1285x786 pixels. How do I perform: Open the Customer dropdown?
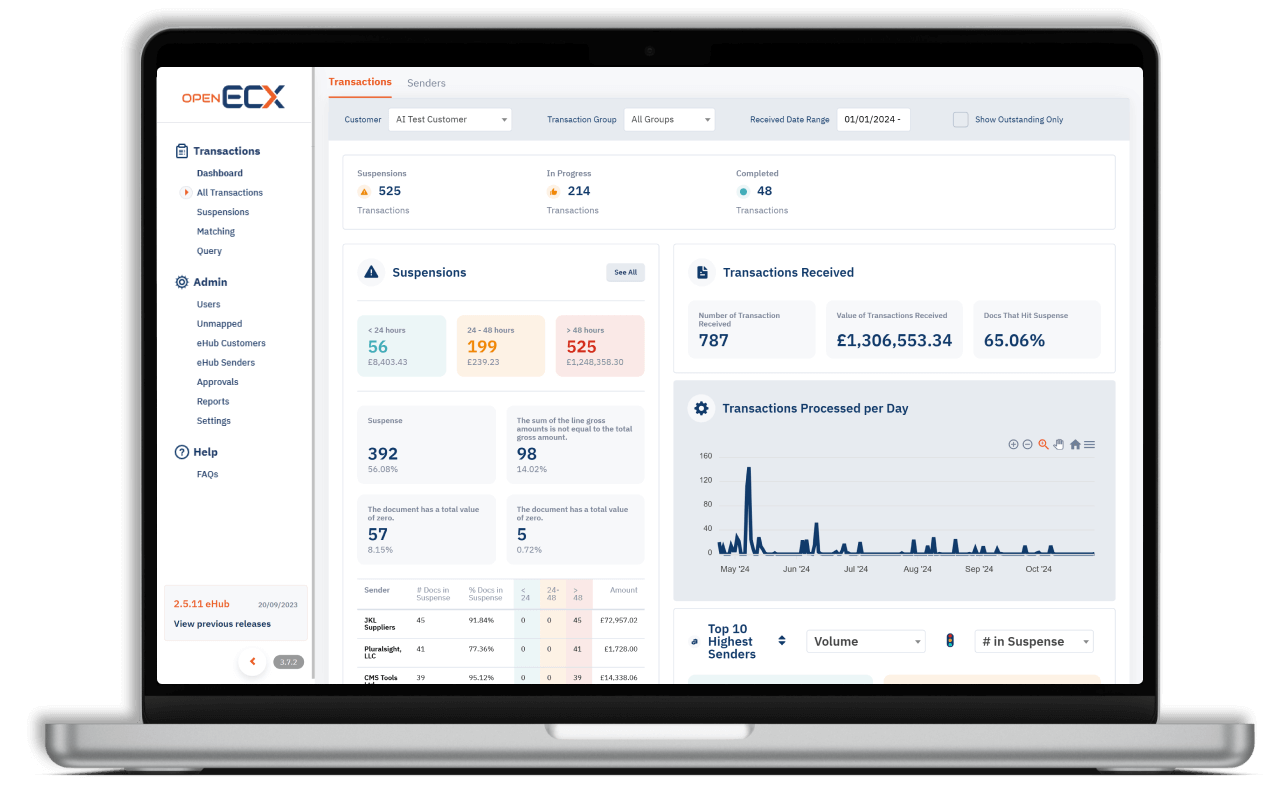(x=450, y=119)
